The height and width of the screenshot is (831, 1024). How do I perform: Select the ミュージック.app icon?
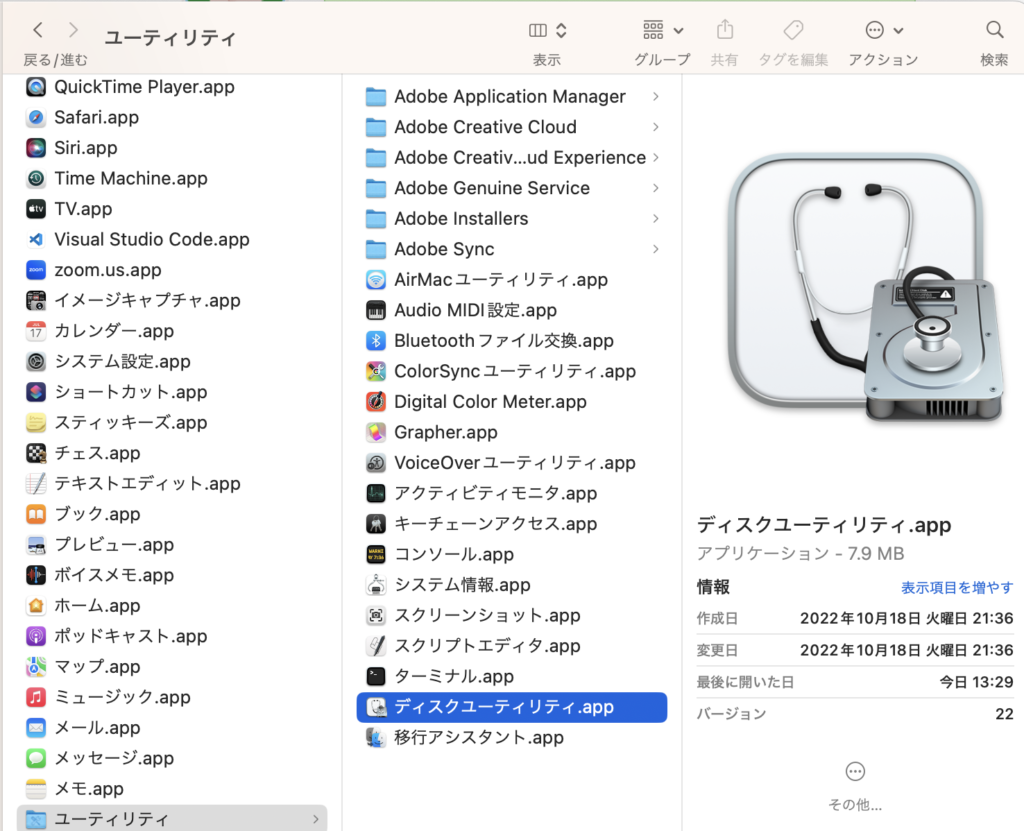point(36,697)
